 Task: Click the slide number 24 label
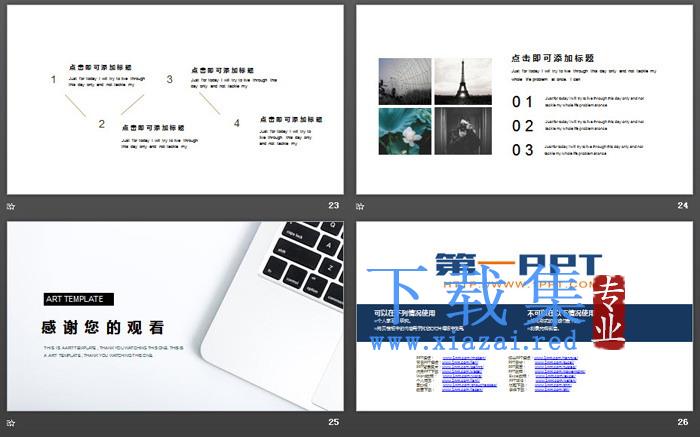683,205
